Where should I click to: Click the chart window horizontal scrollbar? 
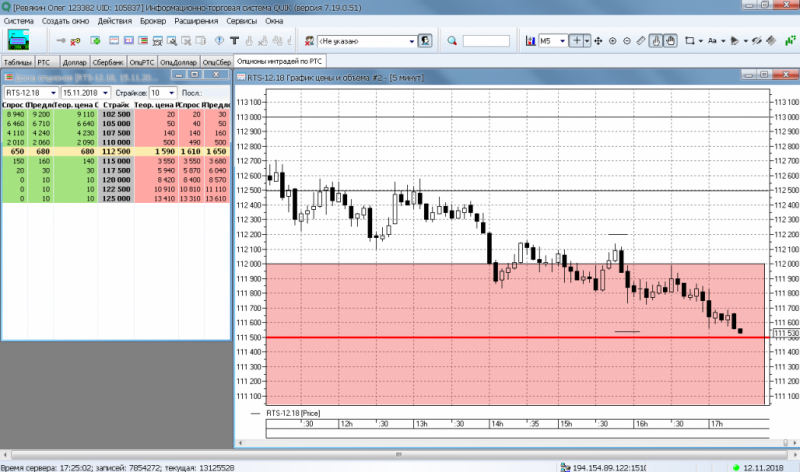[x=515, y=443]
